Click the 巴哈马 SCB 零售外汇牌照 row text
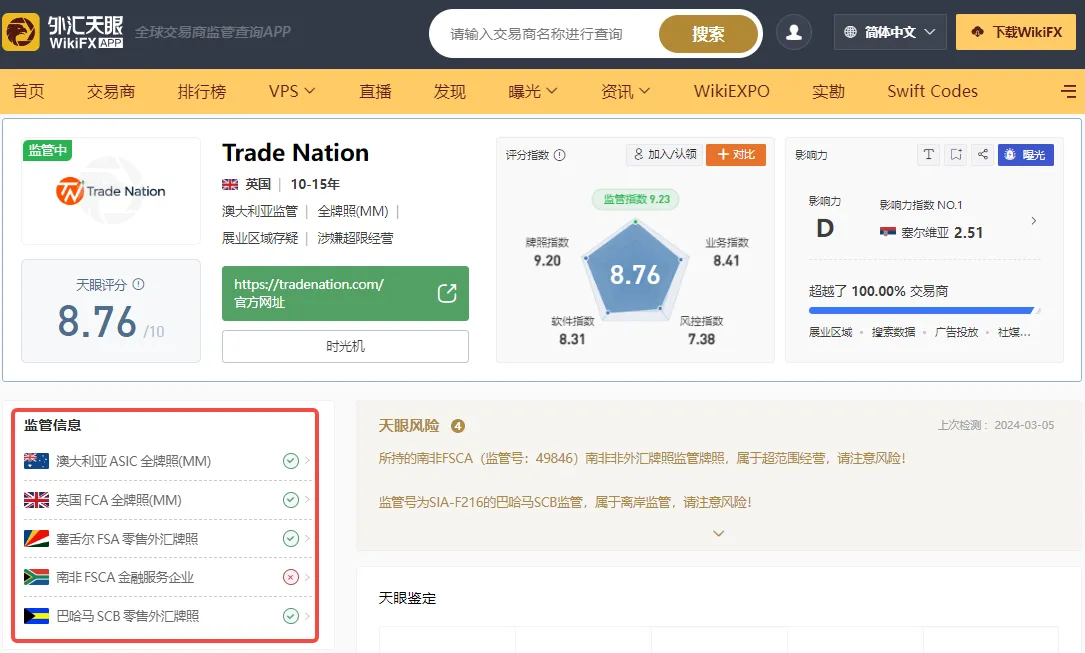The image size is (1085, 653). [127, 616]
